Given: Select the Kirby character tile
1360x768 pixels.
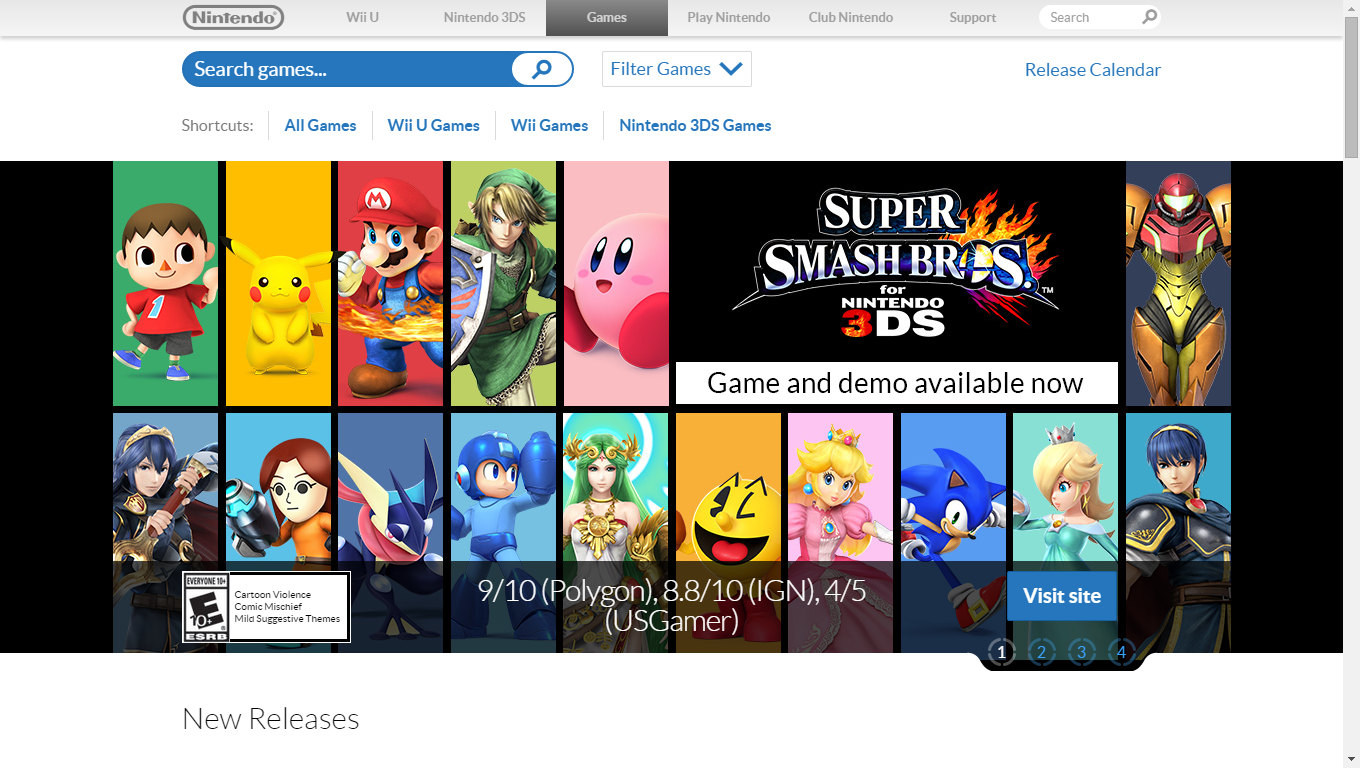Looking at the screenshot, I should pos(616,283).
